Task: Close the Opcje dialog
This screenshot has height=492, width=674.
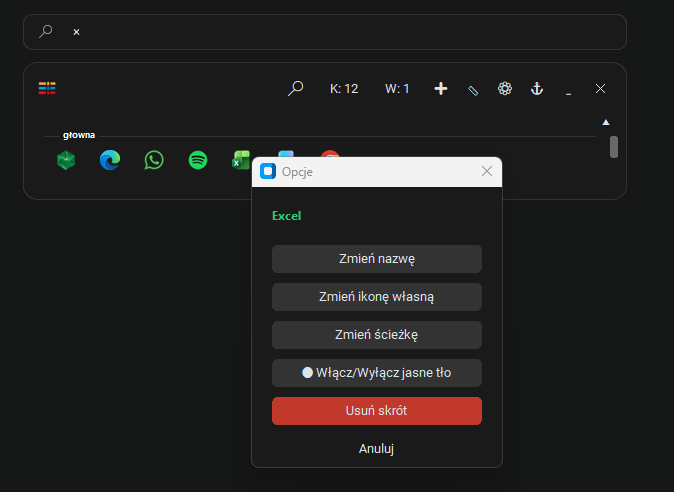Action: [x=487, y=171]
